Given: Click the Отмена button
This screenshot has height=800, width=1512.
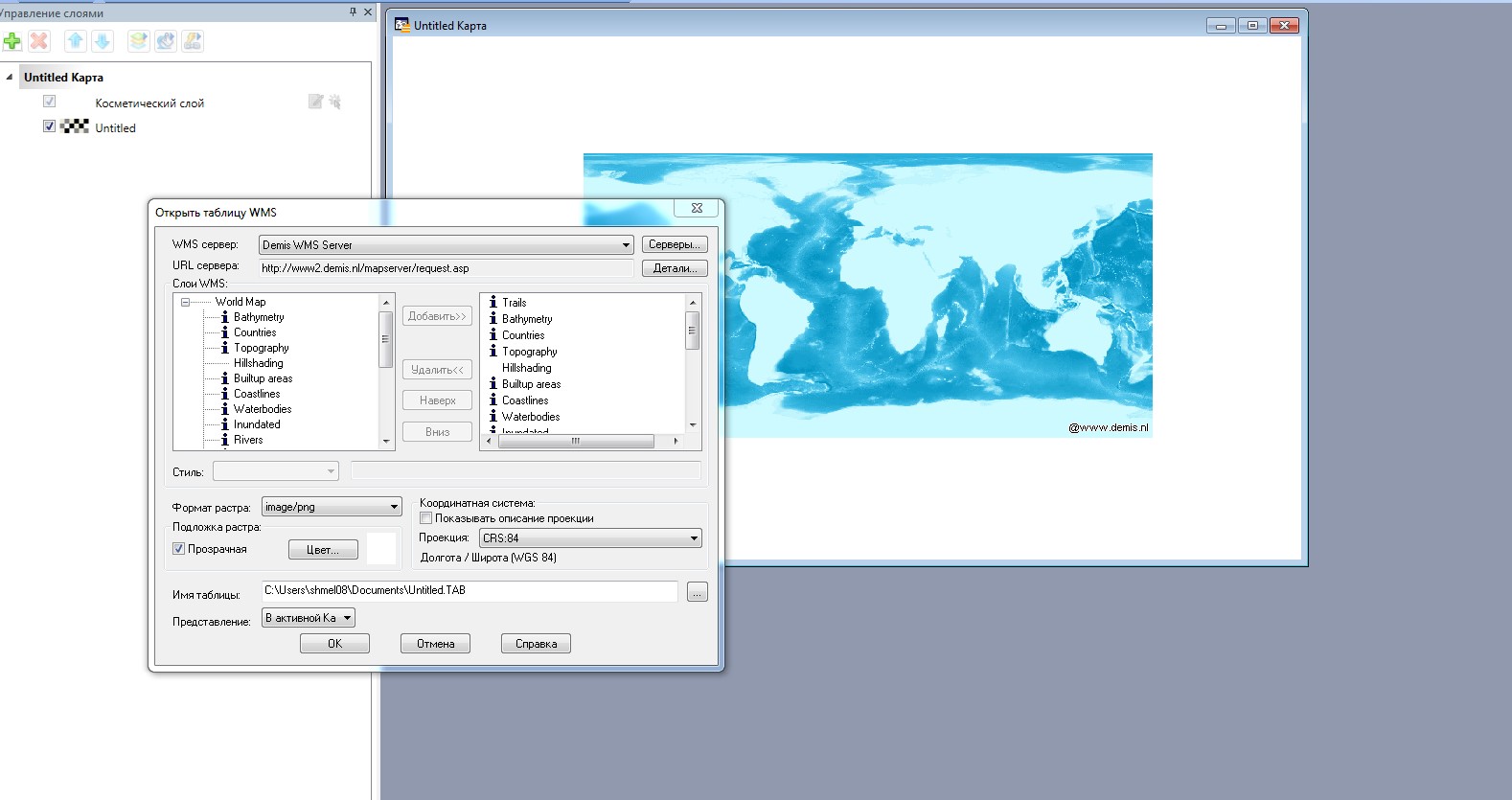Looking at the screenshot, I should (435, 644).
